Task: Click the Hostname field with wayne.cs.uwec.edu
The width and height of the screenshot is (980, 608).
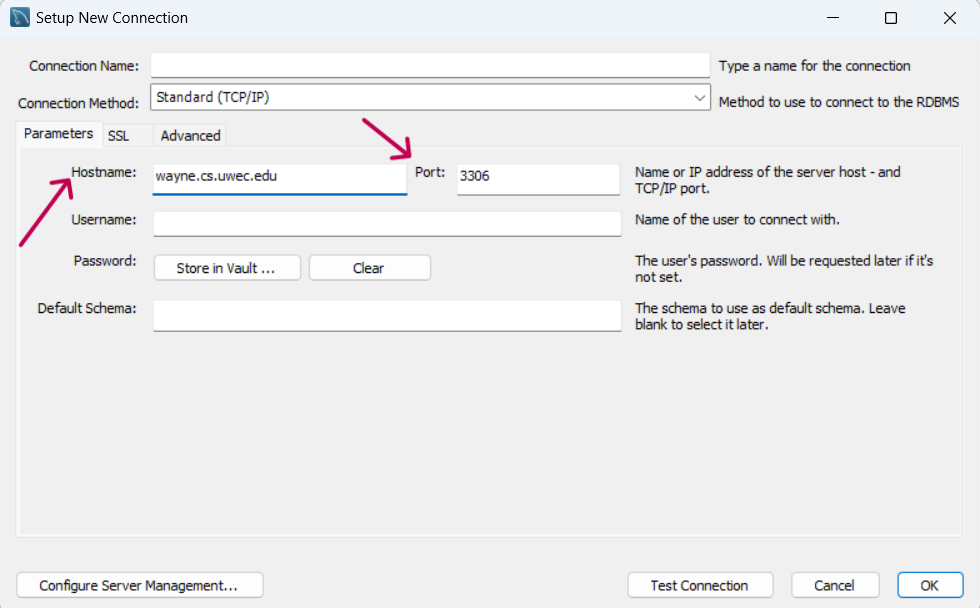Action: (279, 179)
